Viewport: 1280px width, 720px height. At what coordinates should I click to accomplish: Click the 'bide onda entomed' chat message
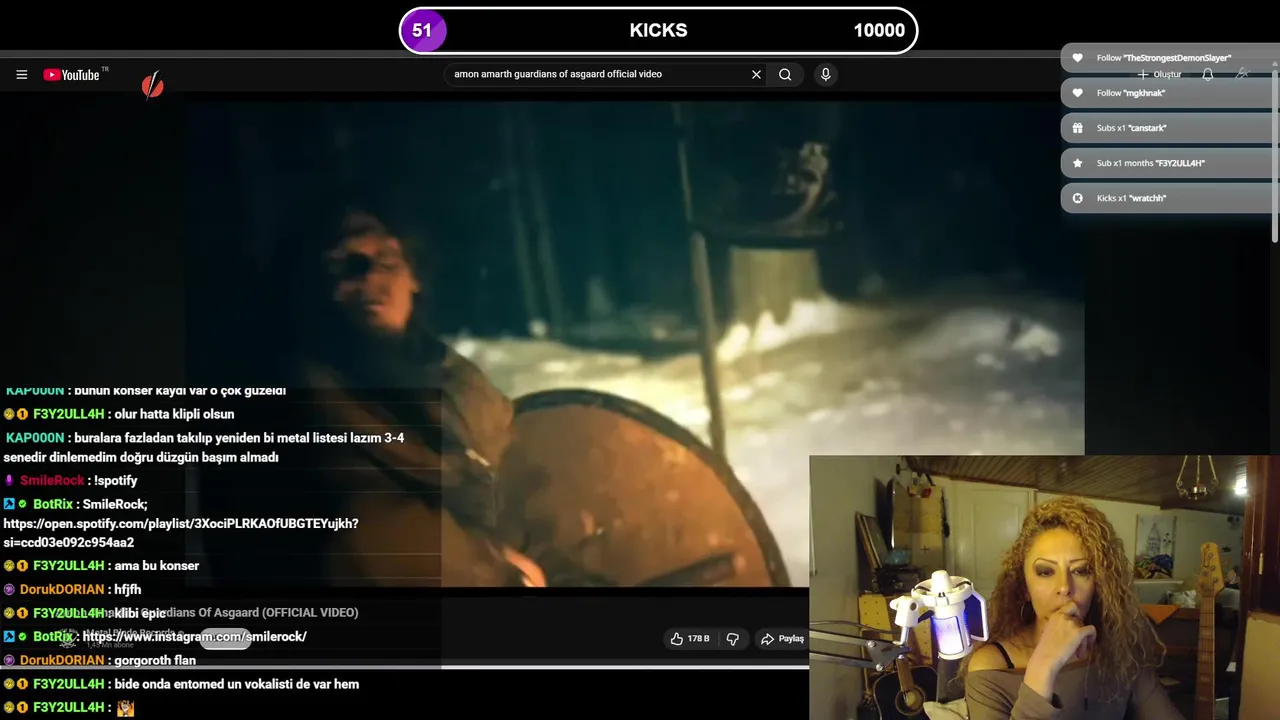click(x=237, y=684)
